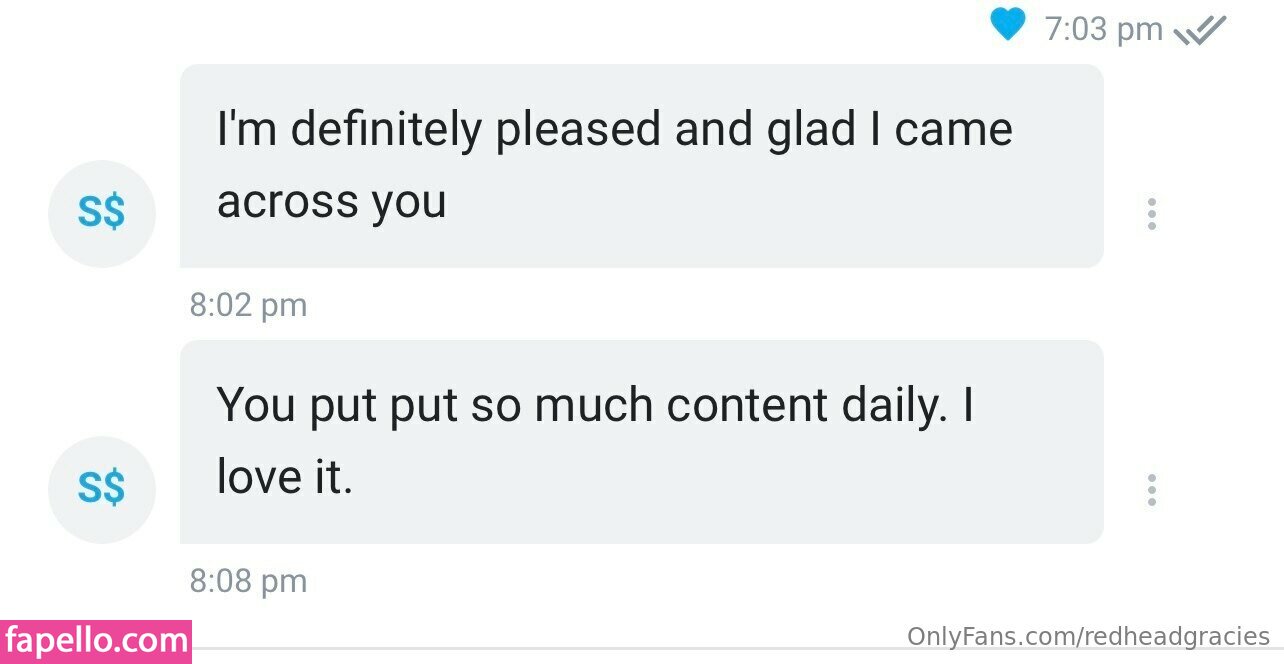1284x664 pixels.
Task: Click the 7:03 pm timestamp
Action: (x=1103, y=30)
